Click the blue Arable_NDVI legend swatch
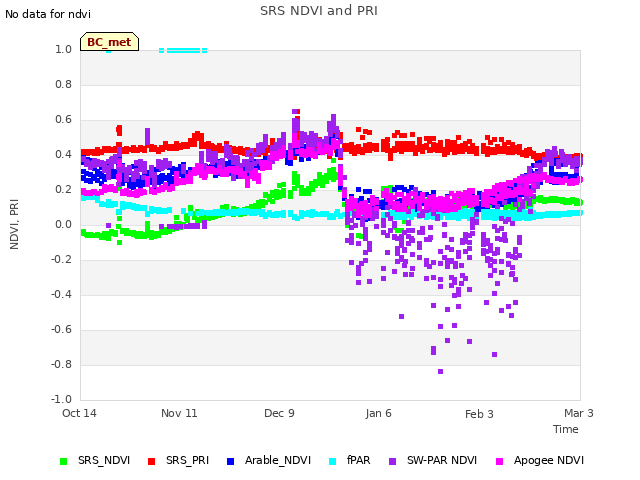This screenshot has width=640, height=480. click(x=230, y=461)
